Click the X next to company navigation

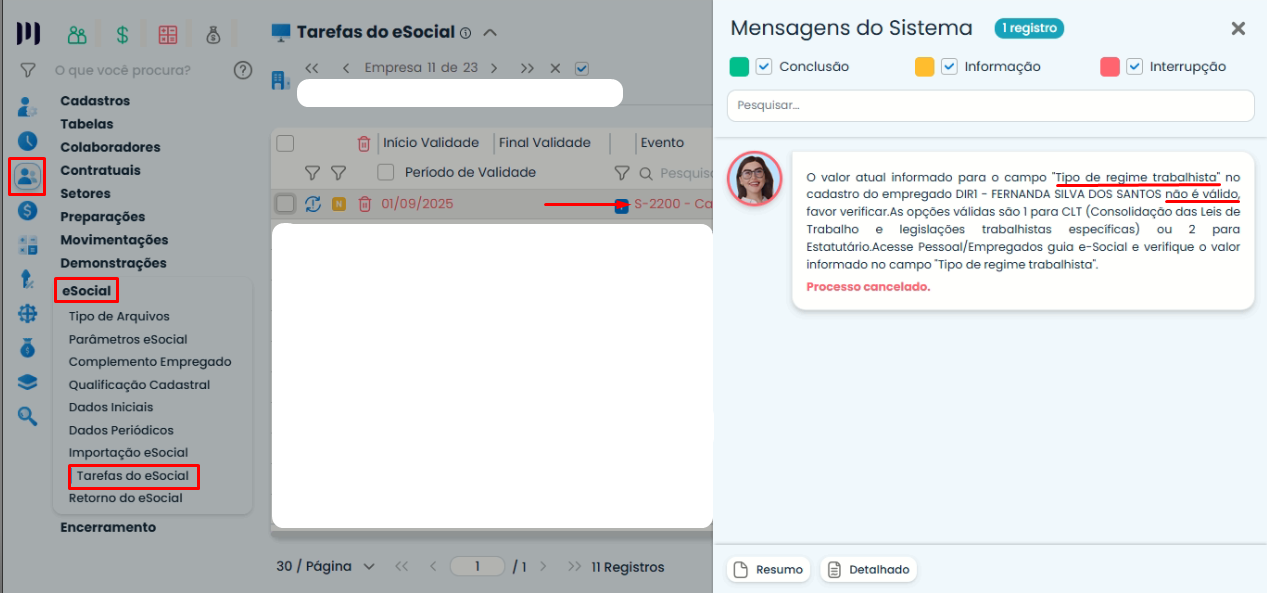(555, 68)
